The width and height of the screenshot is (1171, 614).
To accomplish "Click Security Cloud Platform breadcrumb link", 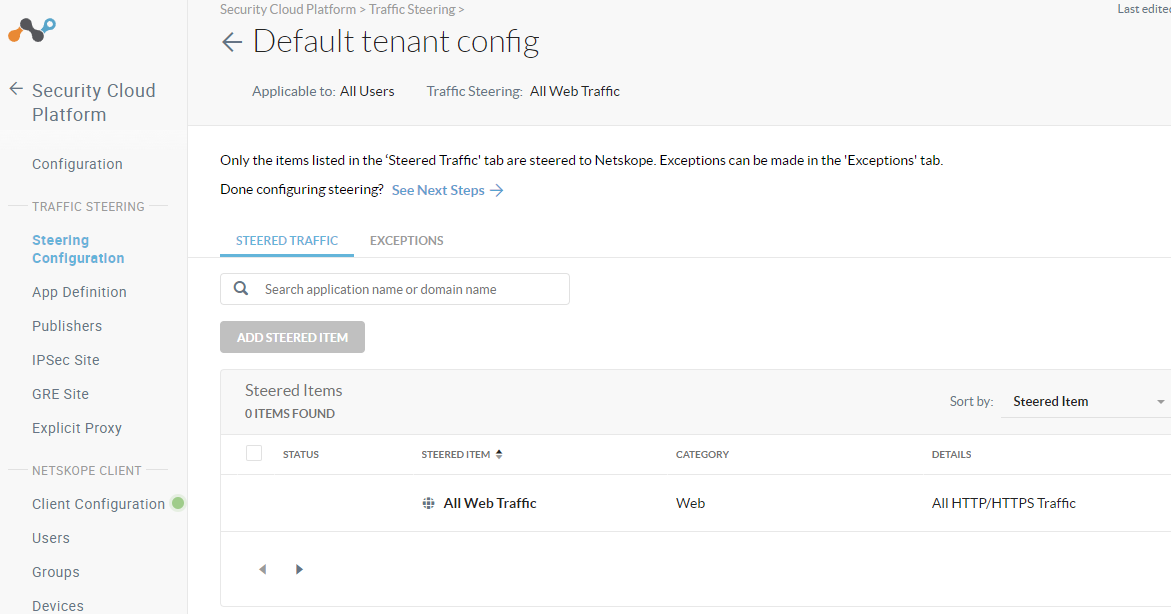I will pyautogui.click(x=288, y=10).
